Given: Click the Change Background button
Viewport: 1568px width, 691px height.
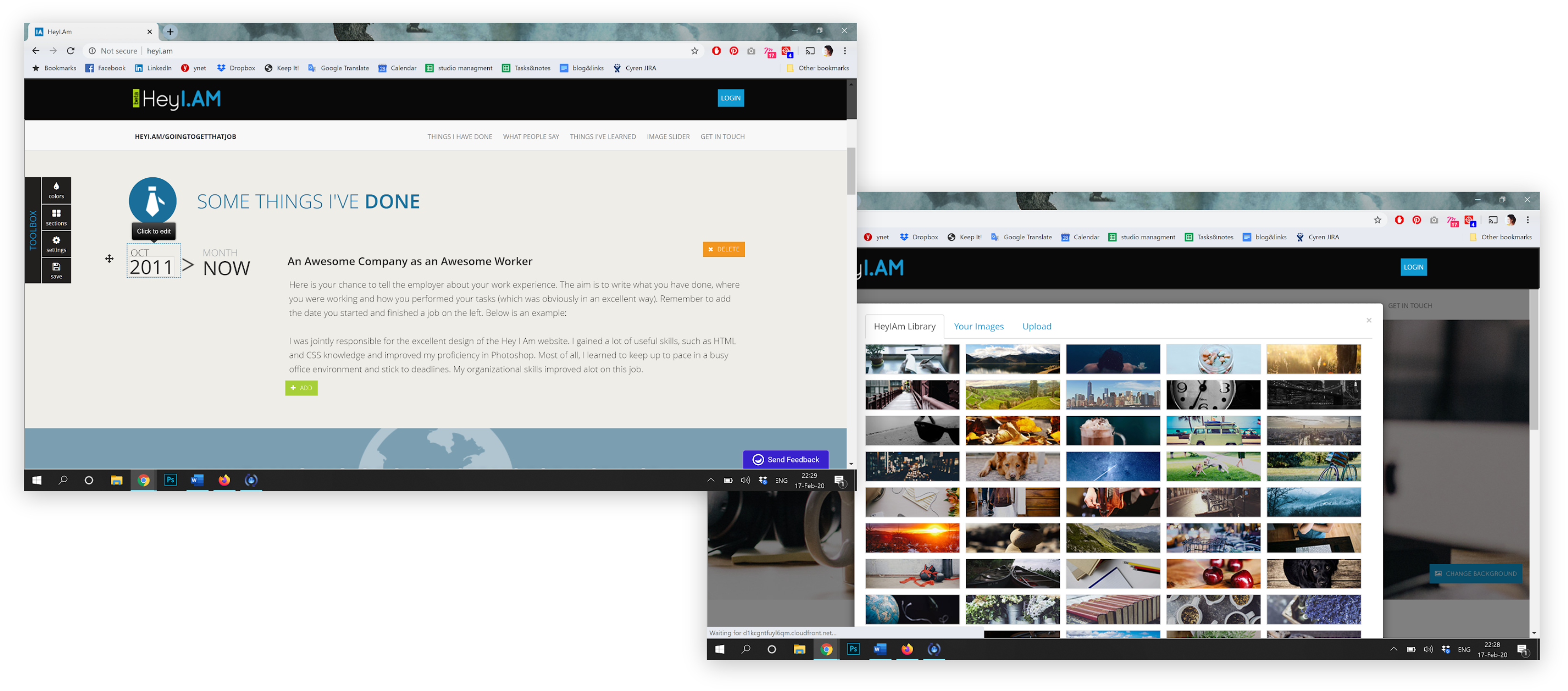Looking at the screenshot, I should [1476, 574].
